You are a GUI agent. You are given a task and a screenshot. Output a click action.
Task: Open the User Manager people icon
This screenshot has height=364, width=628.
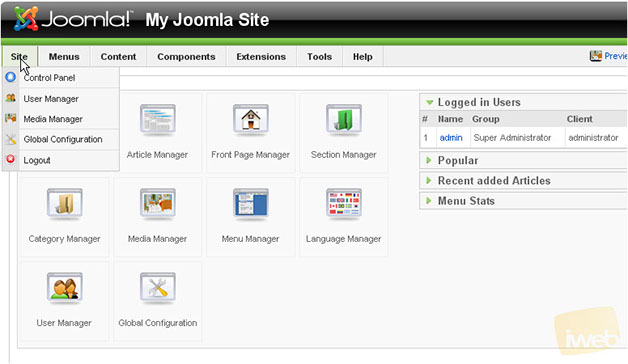[64, 287]
